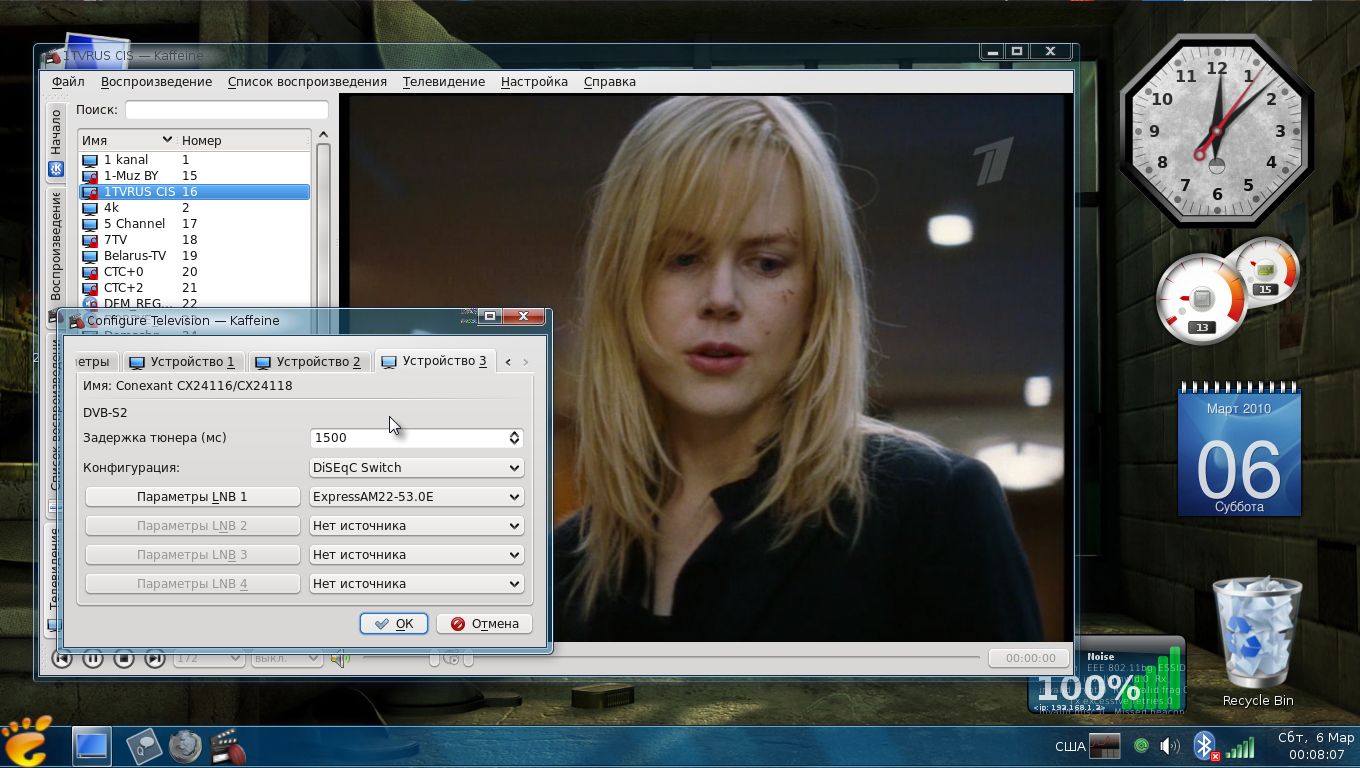Click the Bluetooth tray icon
This screenshot has width=1360, height=768.
pos(1205,746)
